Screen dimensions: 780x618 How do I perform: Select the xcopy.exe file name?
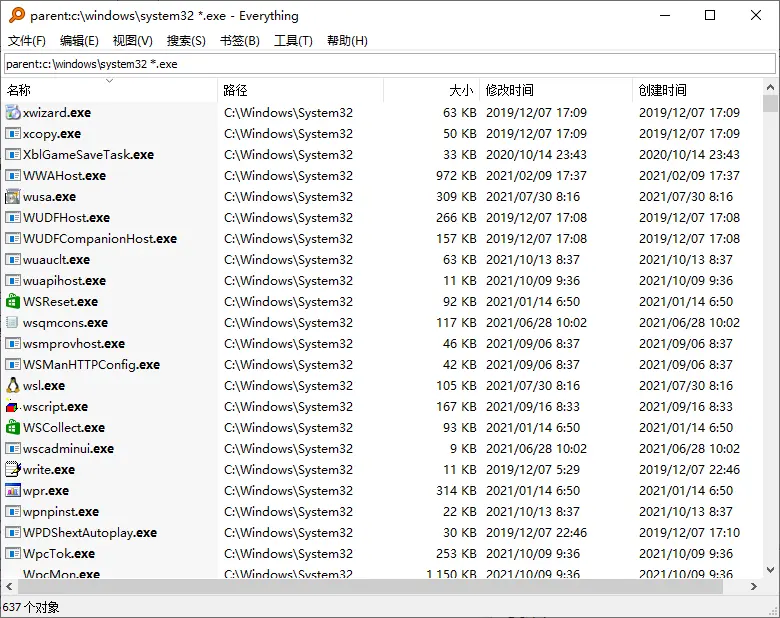click(x=52, y=134)
